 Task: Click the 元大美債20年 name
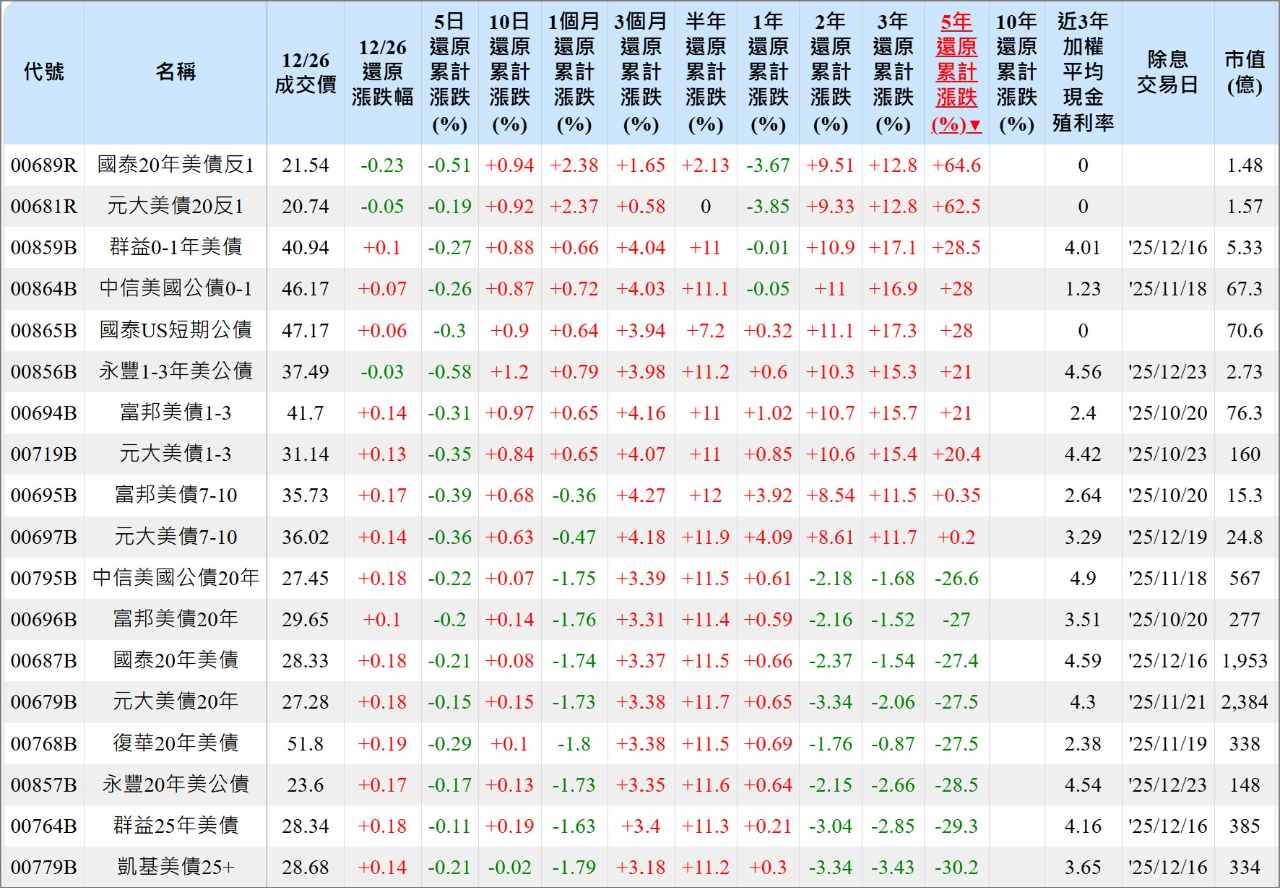(175, 702)
